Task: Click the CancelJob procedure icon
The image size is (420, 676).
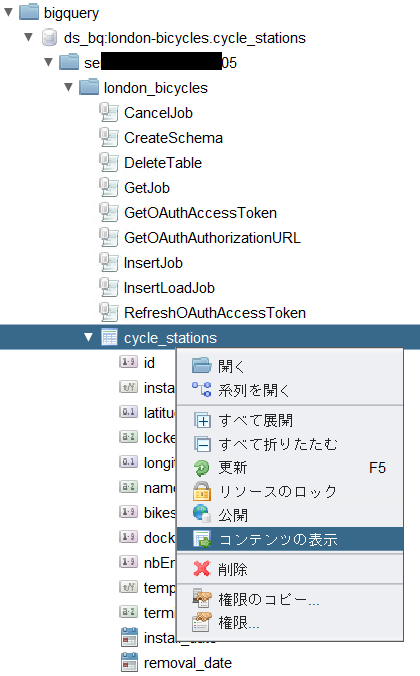Action: pyautogui.click(x=109, y=113)
